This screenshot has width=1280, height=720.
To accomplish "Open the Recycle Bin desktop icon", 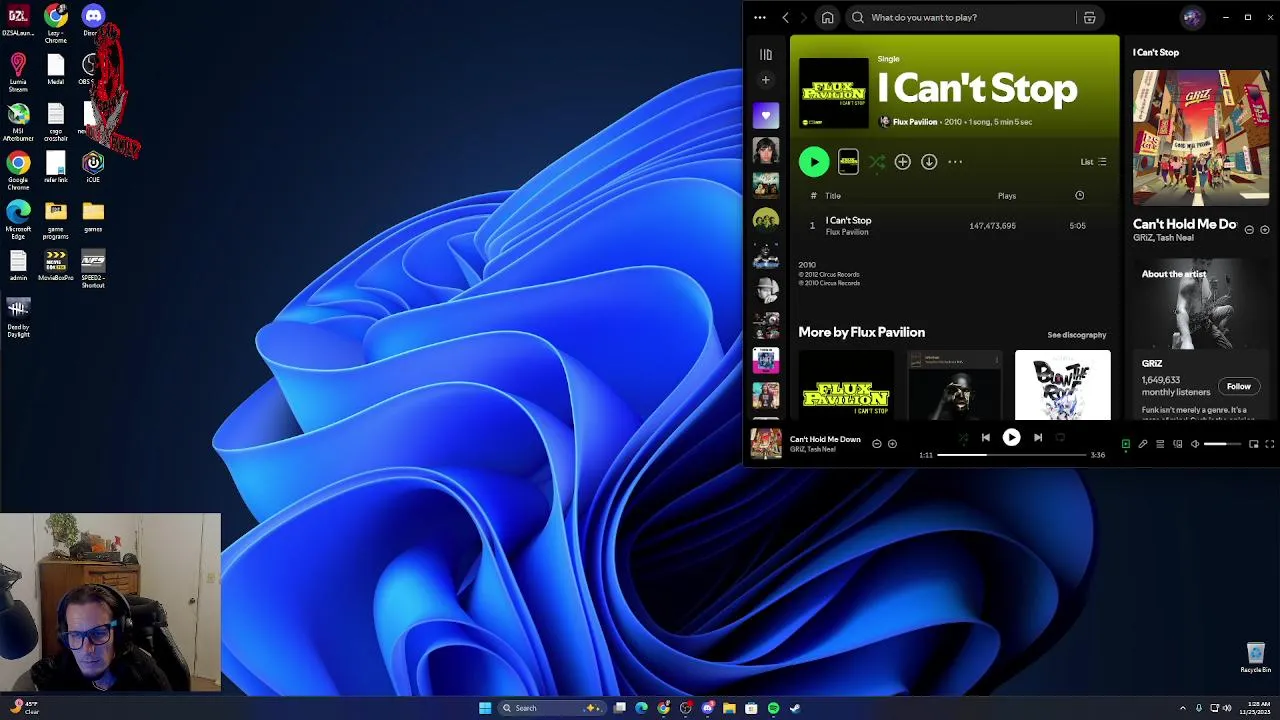I will [x=1256, y=658].
